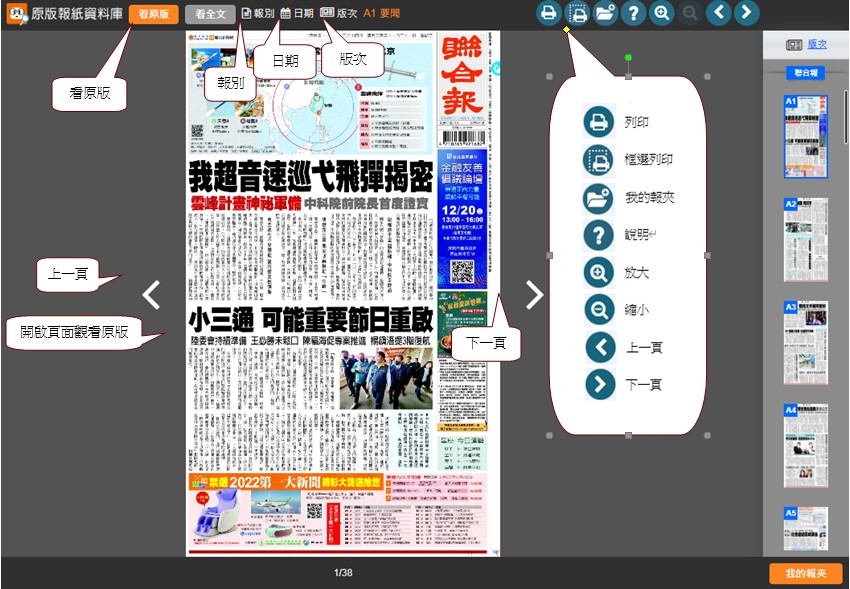Open the A4 page thumbnail

click(806, 445)
